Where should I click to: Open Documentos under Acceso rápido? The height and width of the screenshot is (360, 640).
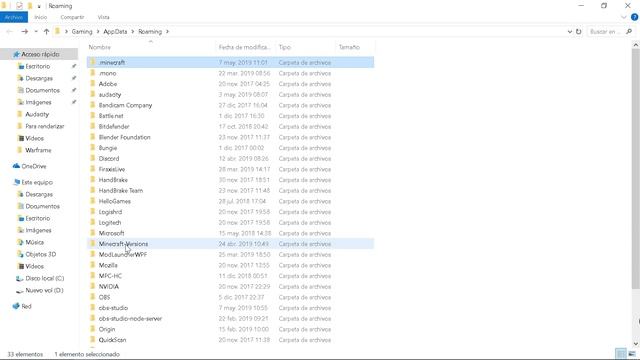tap(42, 90)
